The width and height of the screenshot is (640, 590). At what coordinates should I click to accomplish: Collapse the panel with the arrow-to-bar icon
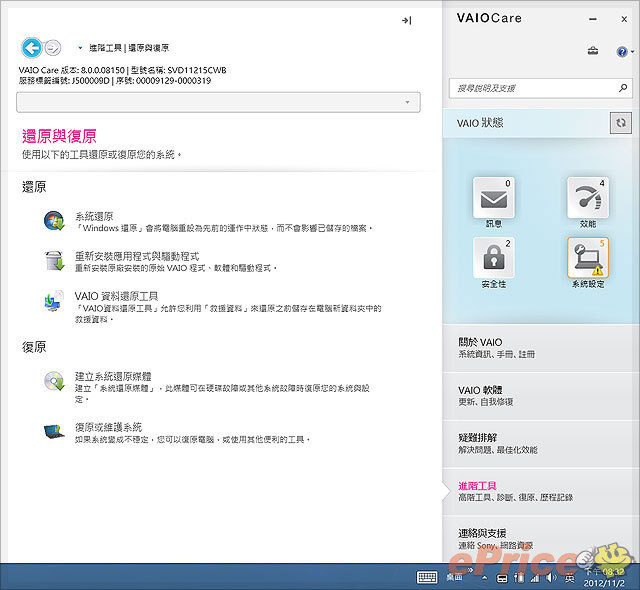406,20
